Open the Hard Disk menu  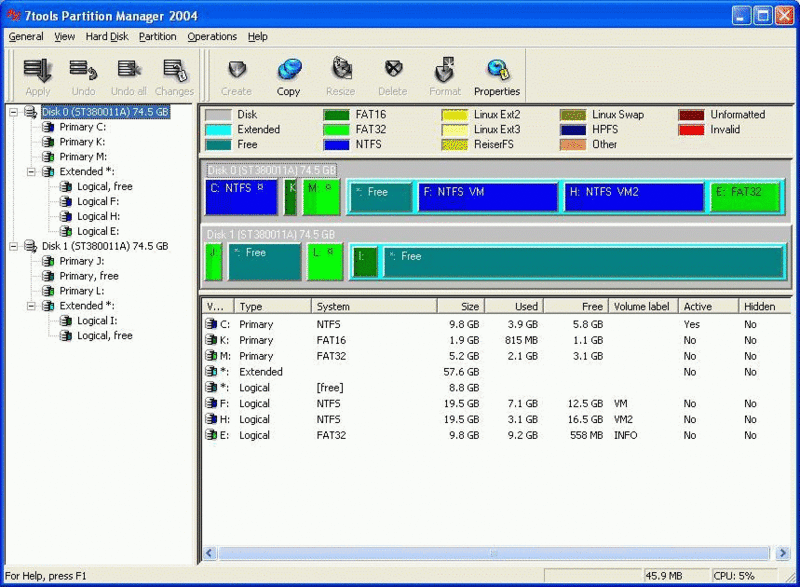coord(107,37)
